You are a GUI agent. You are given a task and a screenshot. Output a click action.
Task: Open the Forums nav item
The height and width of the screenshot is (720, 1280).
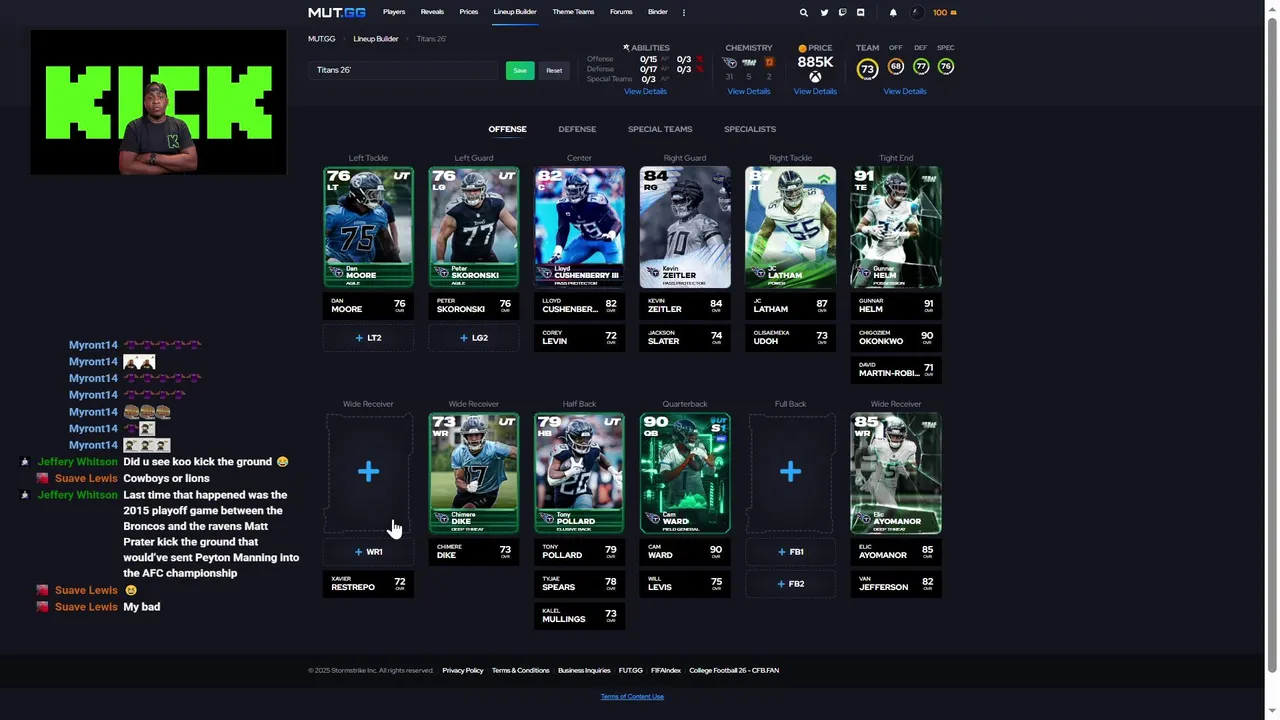point(621,12)
